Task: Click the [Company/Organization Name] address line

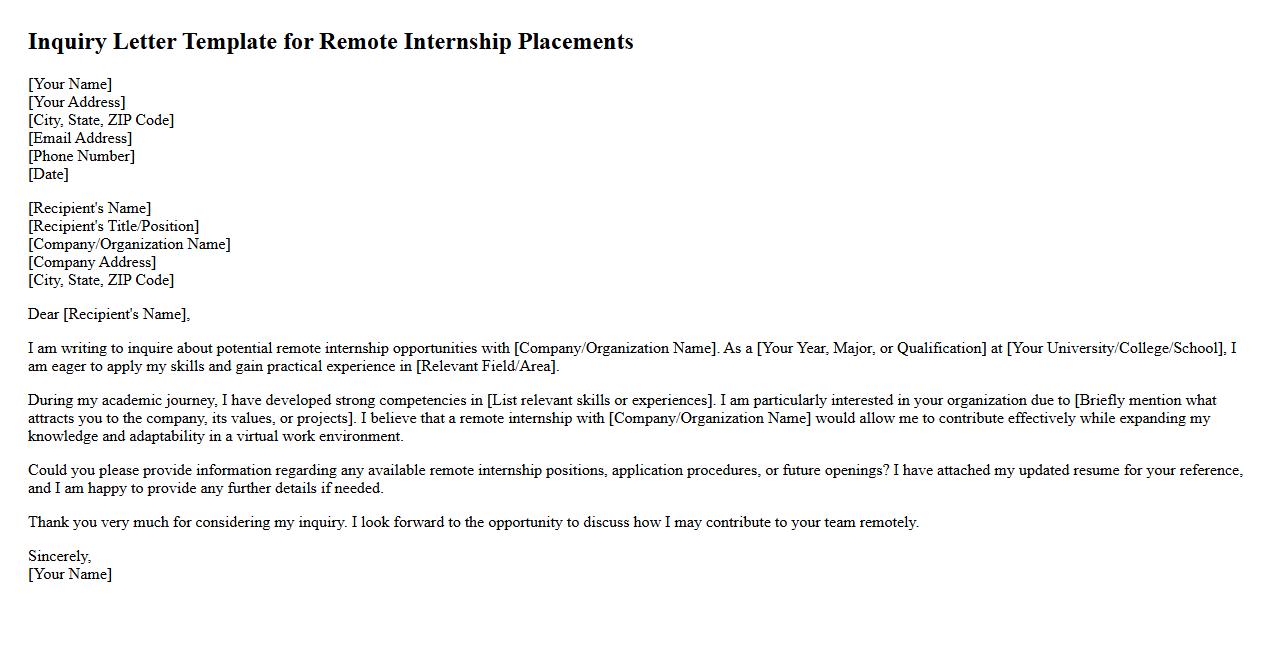Action: click(x=129, y=244)
